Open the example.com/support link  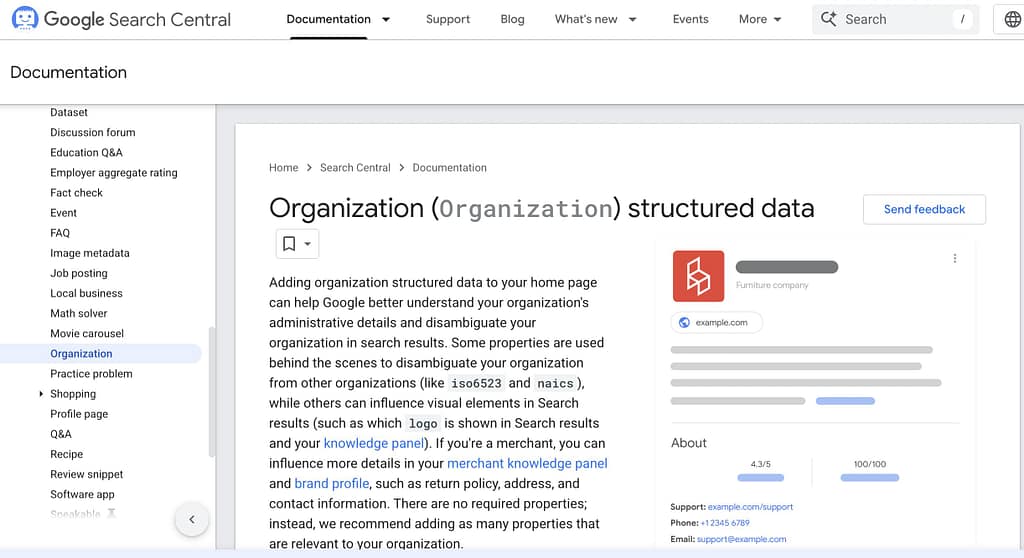[750, 507]
